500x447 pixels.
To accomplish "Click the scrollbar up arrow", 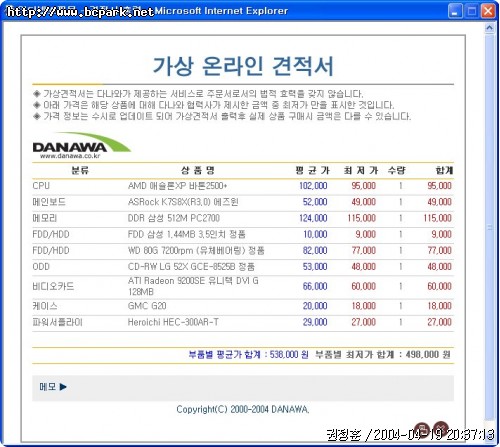I will (x=489, y=28).
